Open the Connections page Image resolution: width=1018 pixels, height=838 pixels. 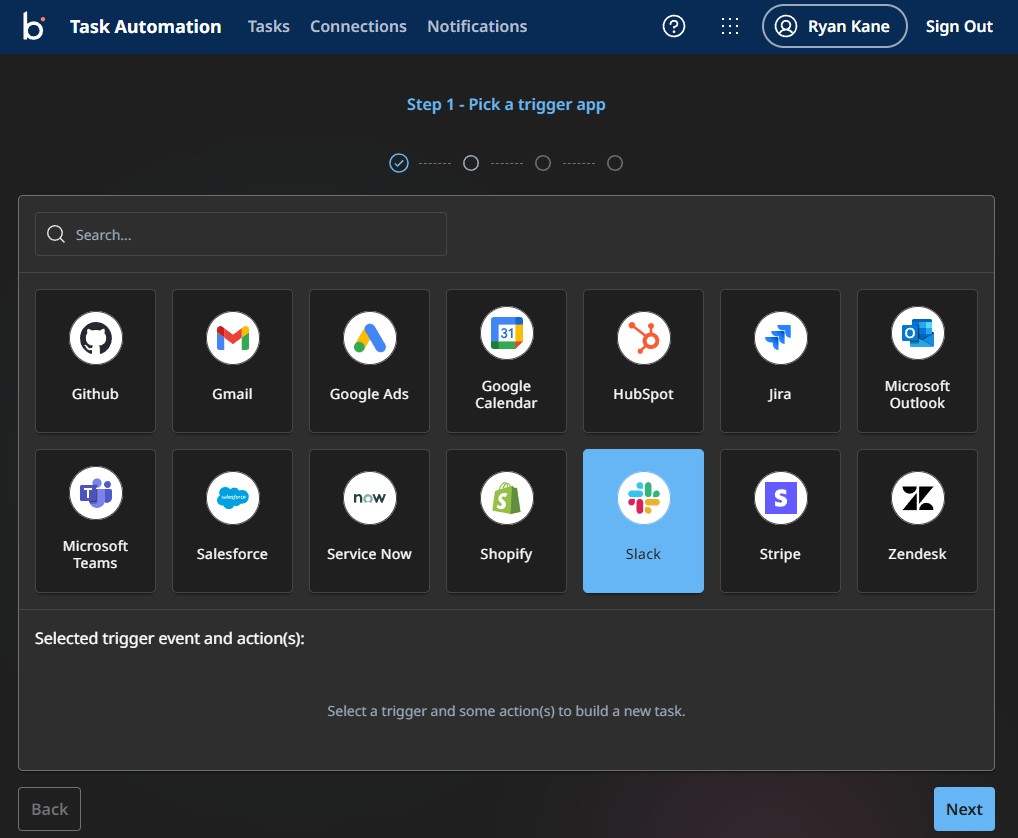[358, 26]
